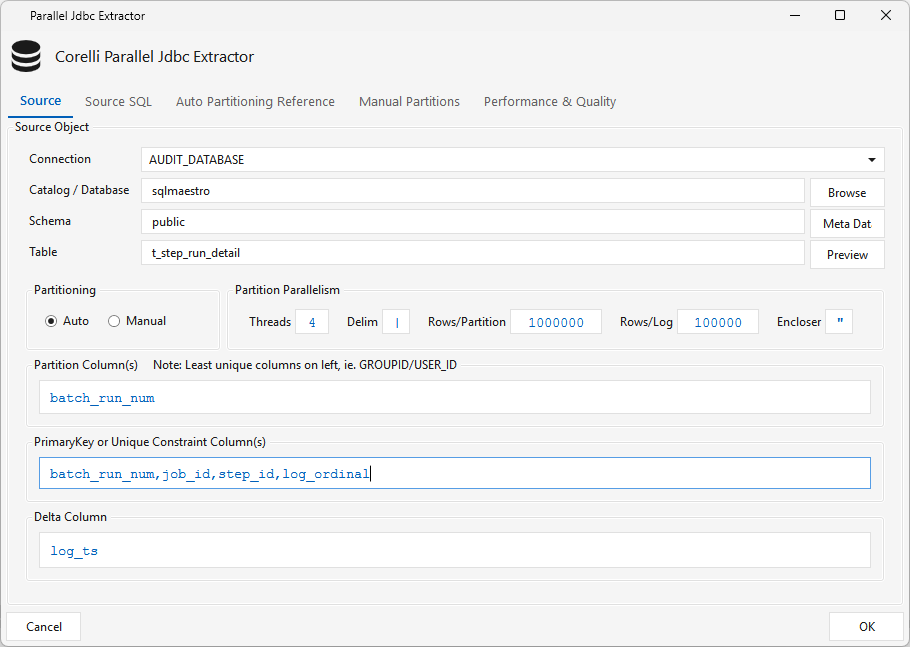910x647 pixels.
Task: Minimize the Parallel Jdbc Extractor window
Action: click(x=795, y=16)
